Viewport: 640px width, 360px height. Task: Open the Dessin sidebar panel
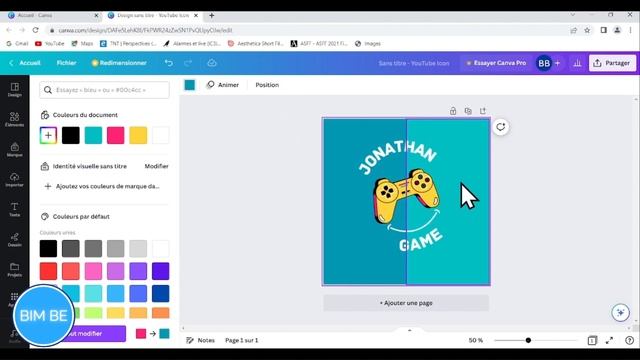pyautogui.click(x=15, y=240)
